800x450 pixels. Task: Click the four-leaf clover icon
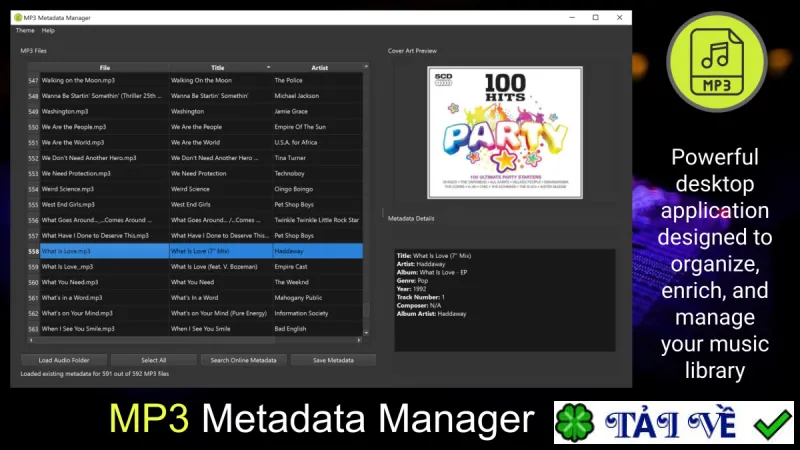575,422
